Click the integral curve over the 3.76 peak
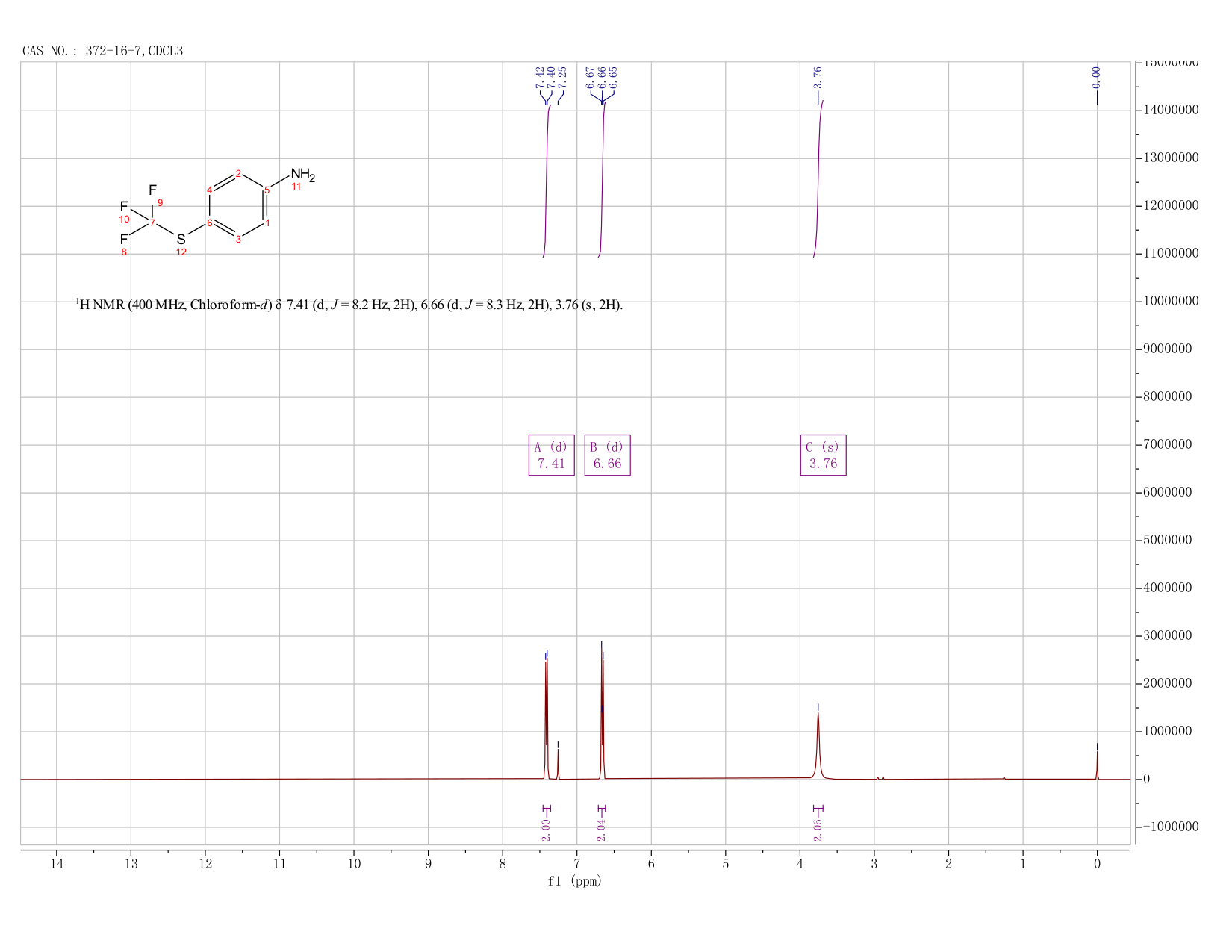Viewport: 1232px width, 952px height. pos(818,179)
